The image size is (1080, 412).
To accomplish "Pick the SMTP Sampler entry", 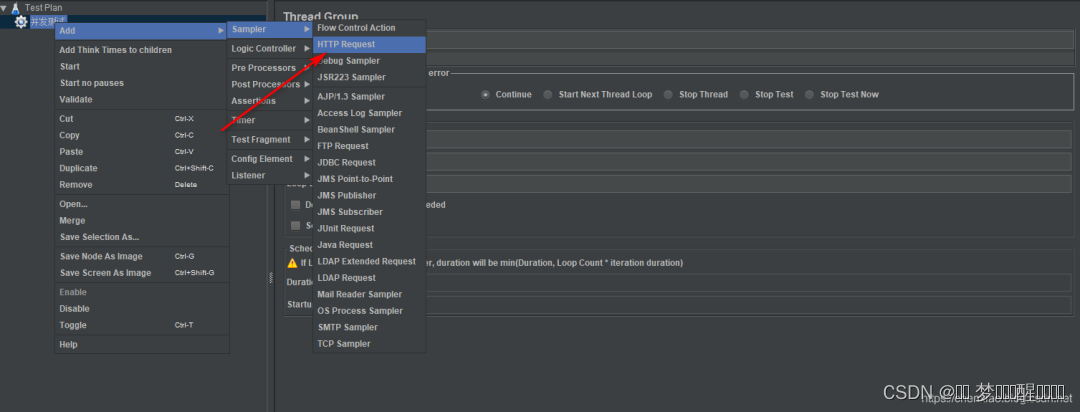I will (369, 328).
